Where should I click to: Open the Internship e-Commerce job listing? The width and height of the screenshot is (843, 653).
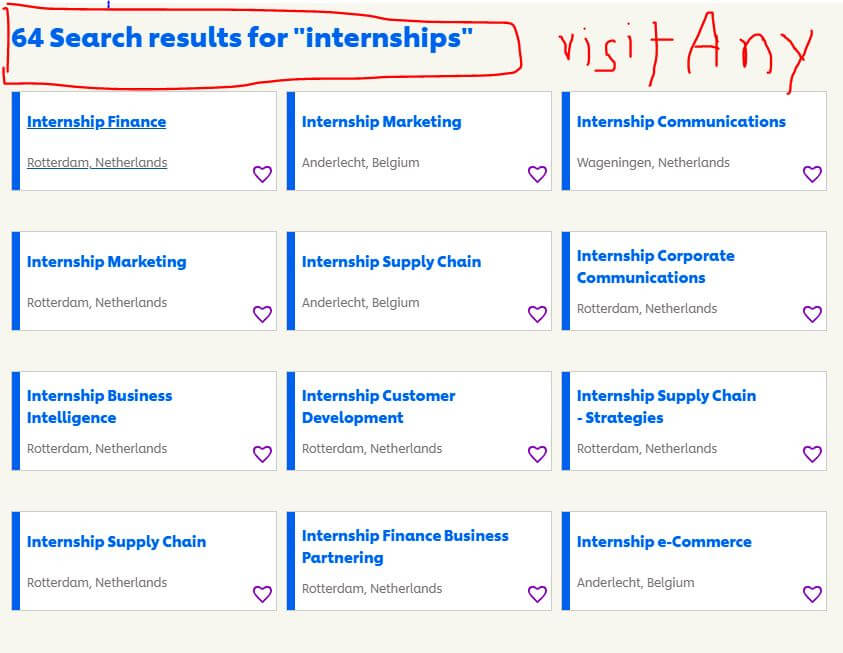[x=664, y=541]
